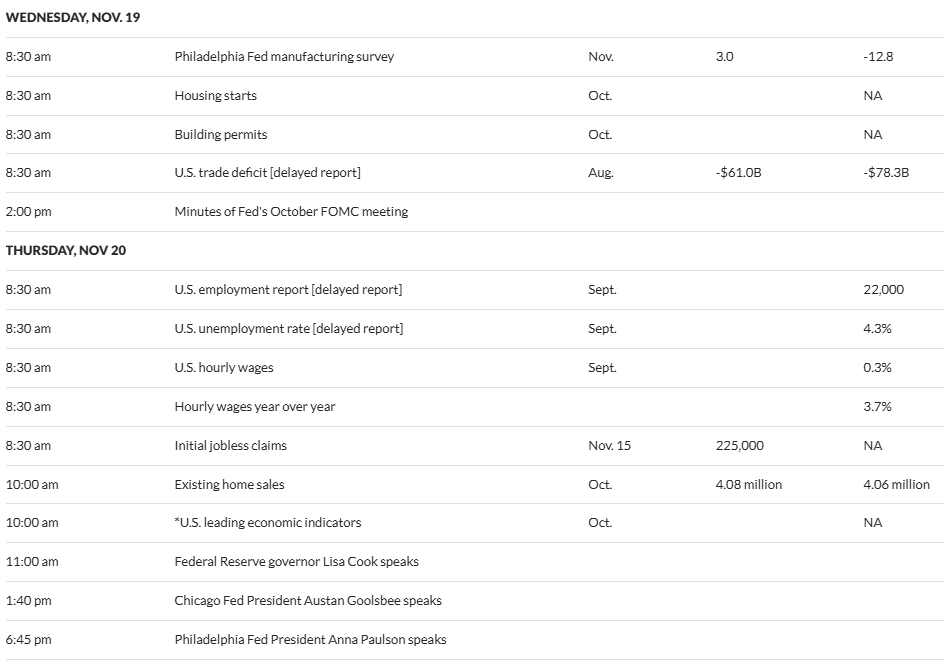Select the 4.06 million previous home sales value
Viewport: 944px width, 661px height.
click(896, 485)
